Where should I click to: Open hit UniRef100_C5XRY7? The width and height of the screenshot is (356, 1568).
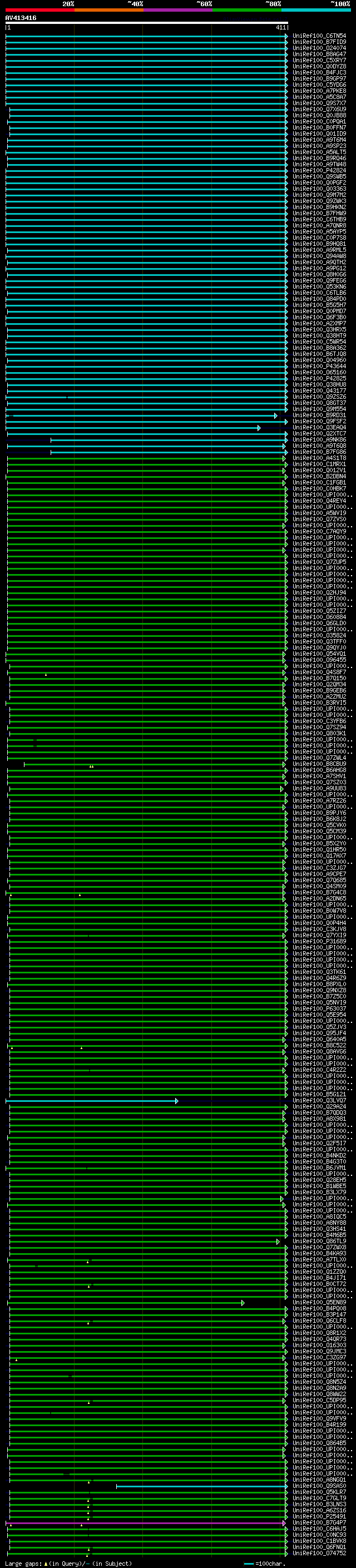coord(319,60)
